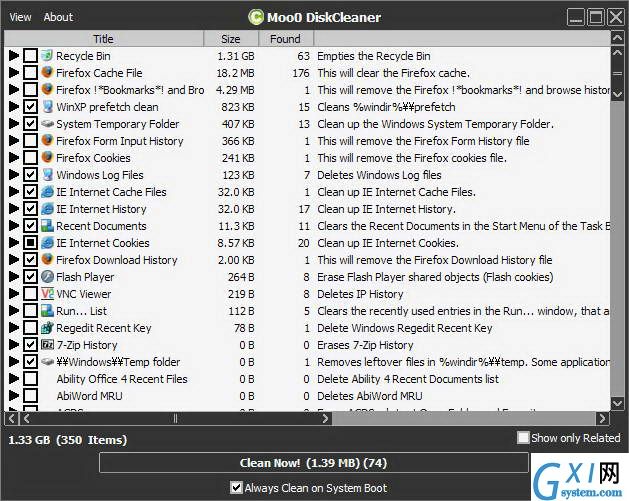This screenshot has width=629, height=501.
Task: Click the vertical scrollbar thumb grip
Action: pyautogui.click(x=617, y=73)
